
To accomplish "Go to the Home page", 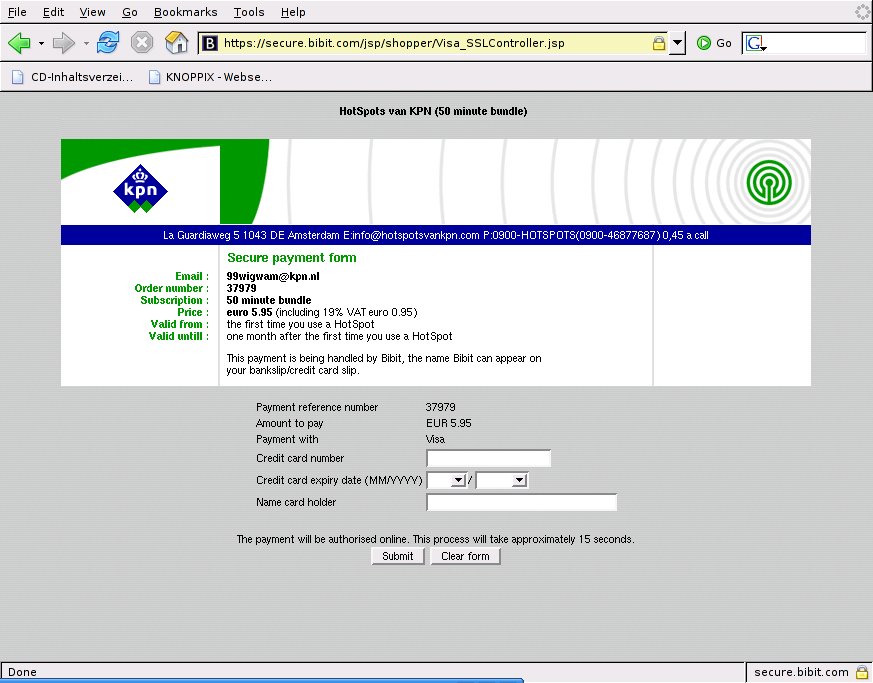I will click(176, 43).
